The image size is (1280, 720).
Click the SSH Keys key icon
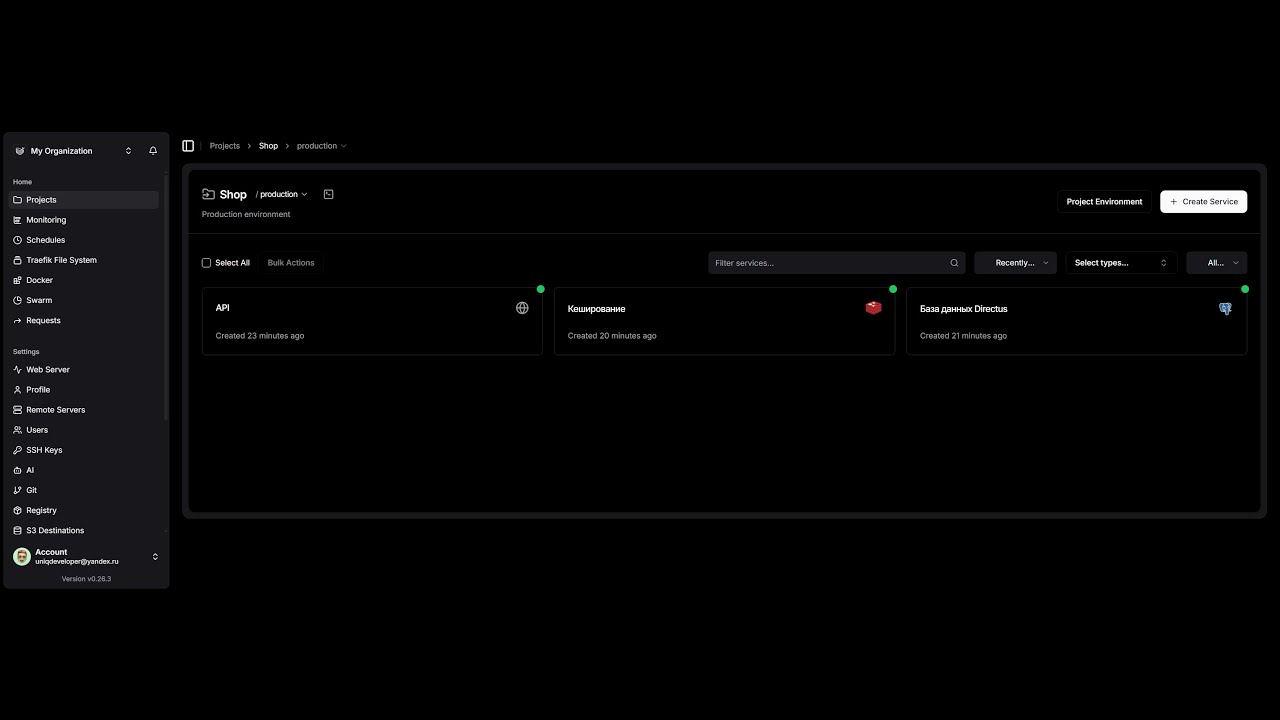point(17,450)
